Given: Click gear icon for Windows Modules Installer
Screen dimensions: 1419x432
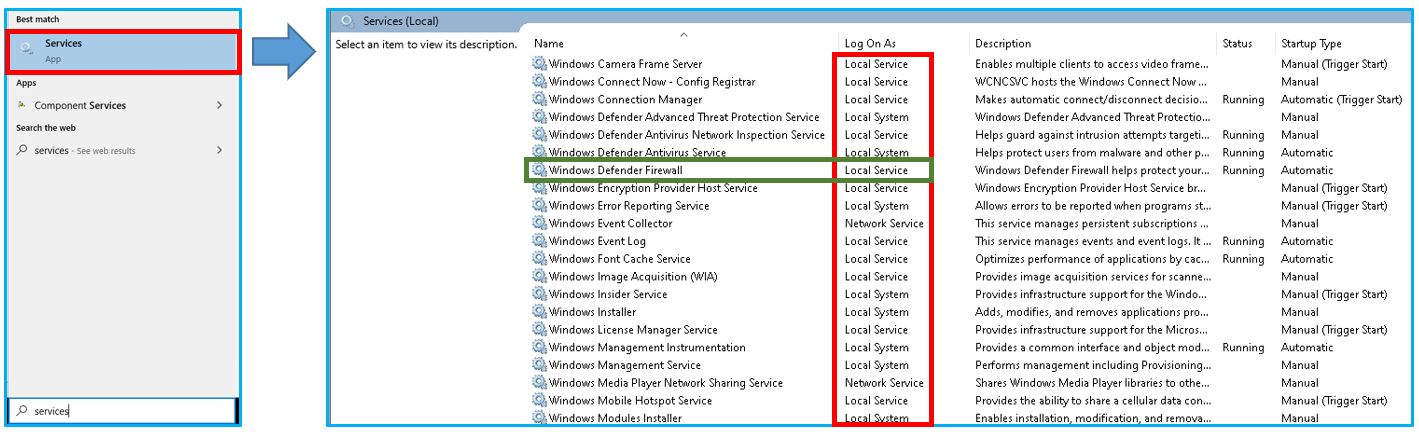Looking at the screenshot, I should point(540,418).
